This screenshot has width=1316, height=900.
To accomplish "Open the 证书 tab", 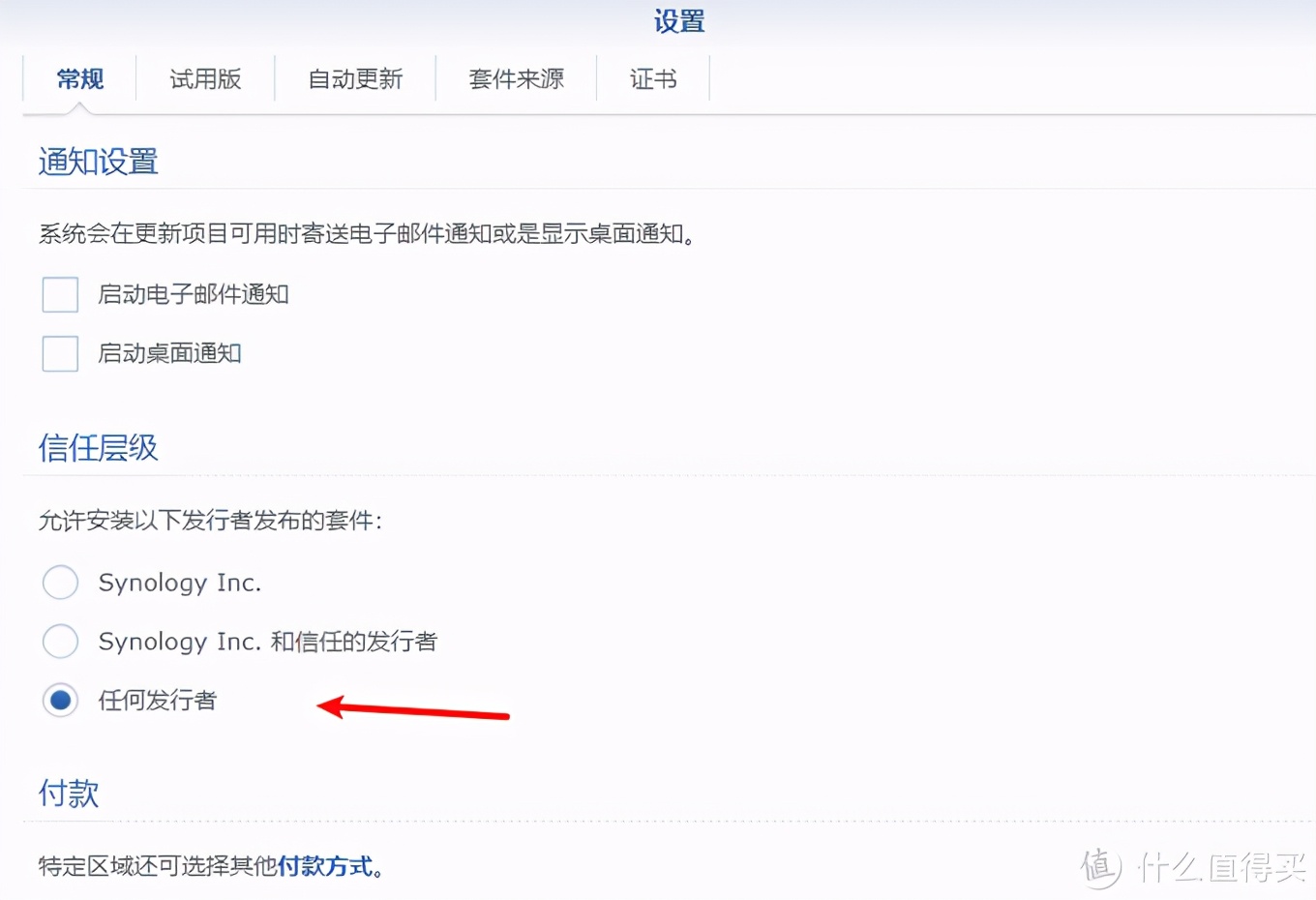I will coord(653,79).
